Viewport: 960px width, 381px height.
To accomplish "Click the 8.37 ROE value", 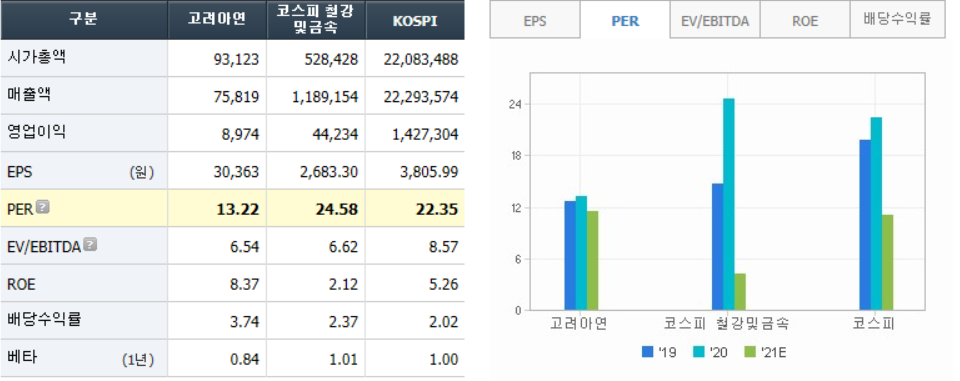I will (245, 284).
